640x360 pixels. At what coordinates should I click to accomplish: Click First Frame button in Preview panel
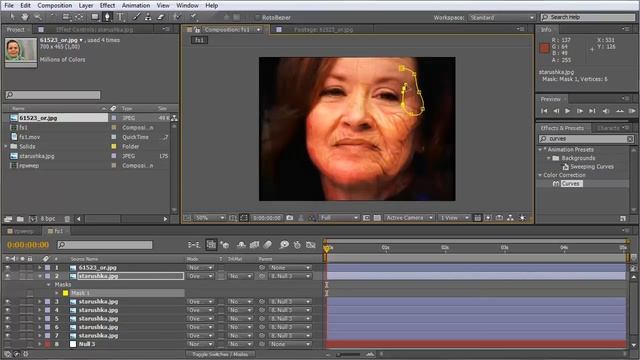click(x=544, y=111)
